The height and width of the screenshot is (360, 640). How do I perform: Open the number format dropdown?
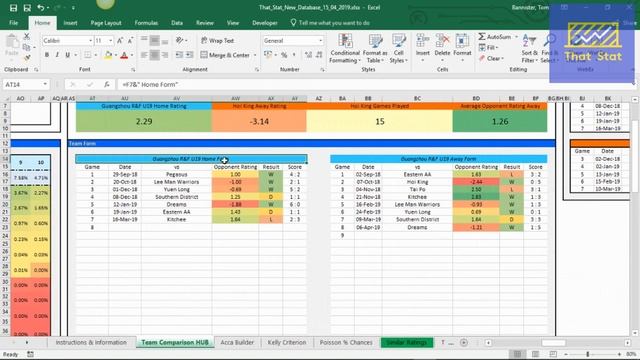coord(320,41)
